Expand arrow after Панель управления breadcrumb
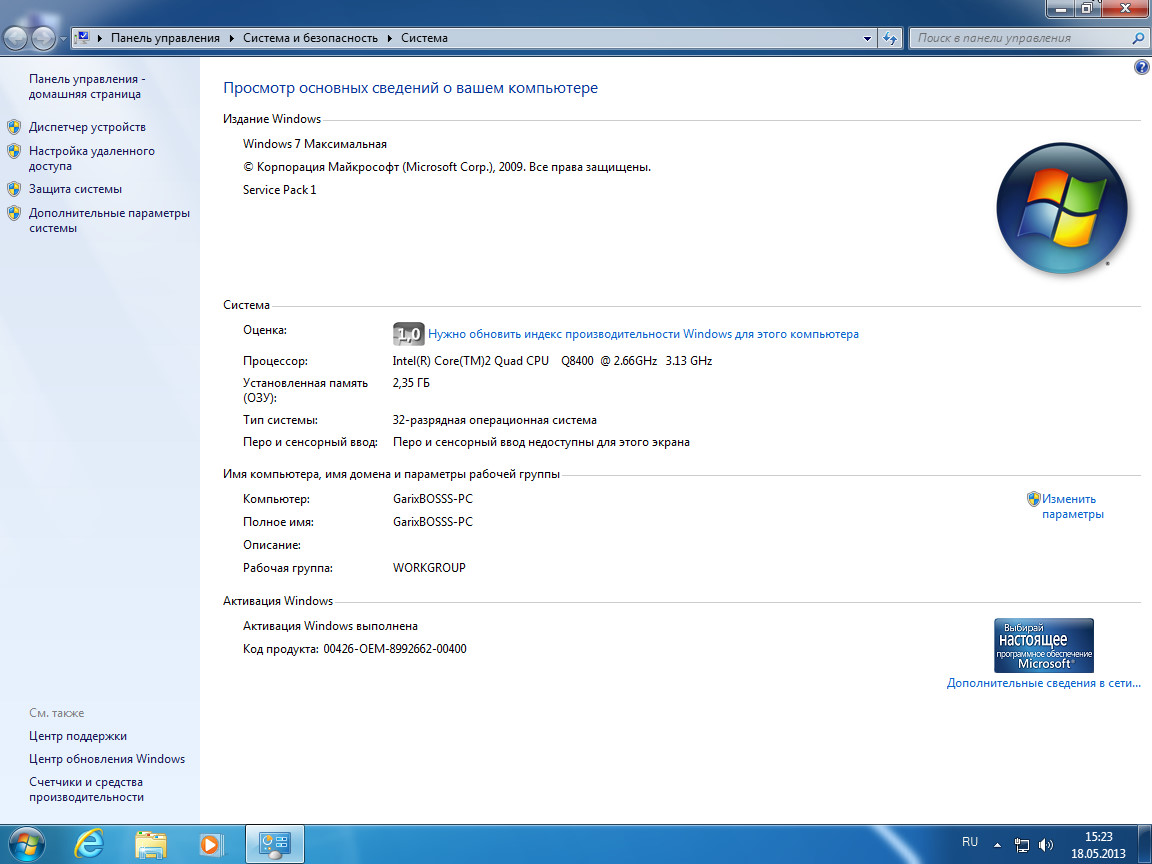 231,38
